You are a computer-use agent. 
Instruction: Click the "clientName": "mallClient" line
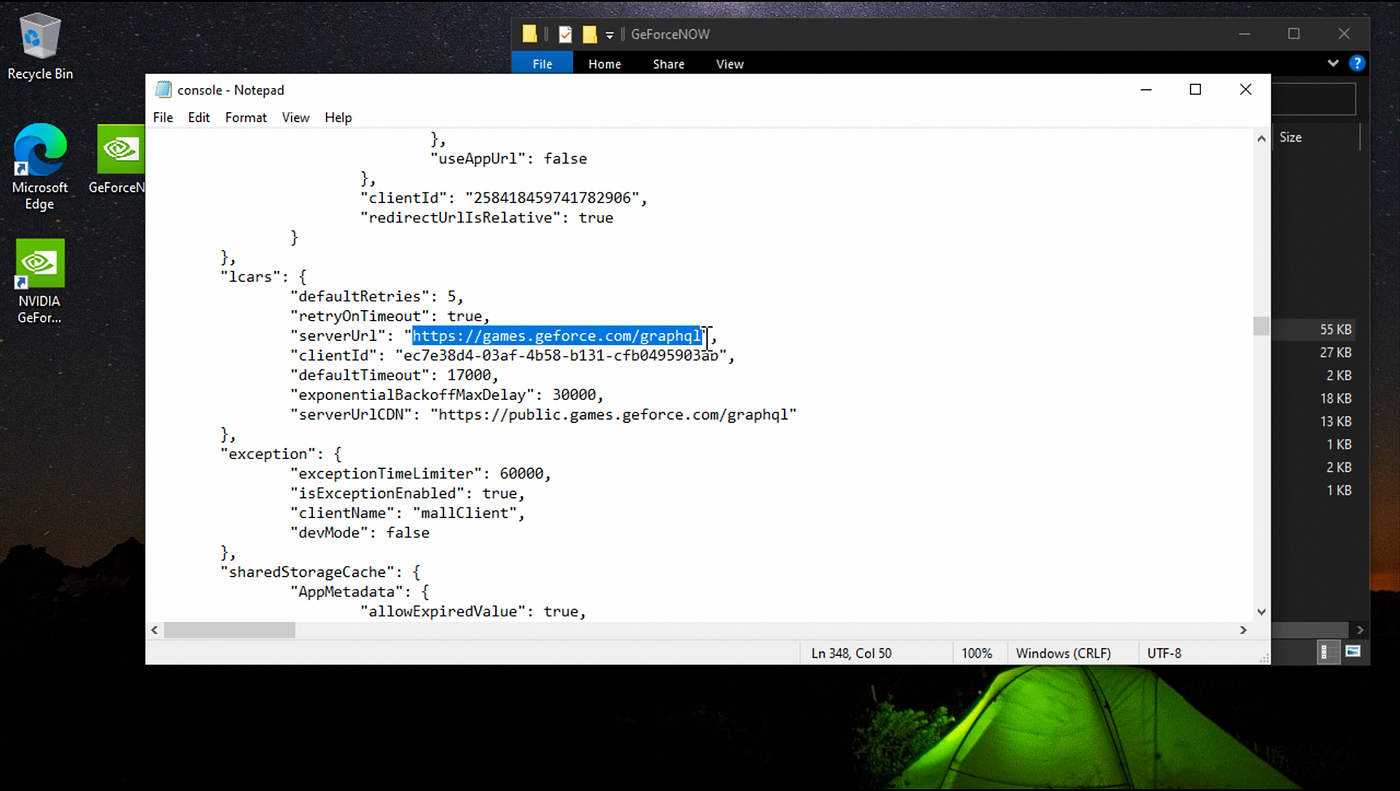pos(408,513)
